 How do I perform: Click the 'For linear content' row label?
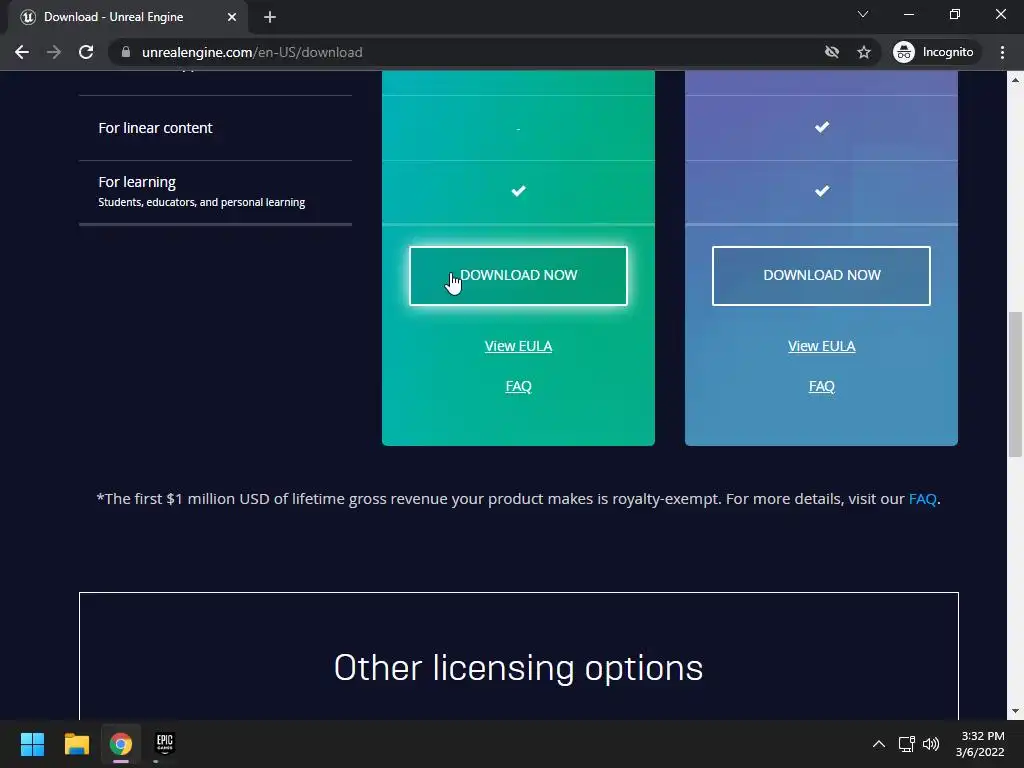[x=155, y=128]
